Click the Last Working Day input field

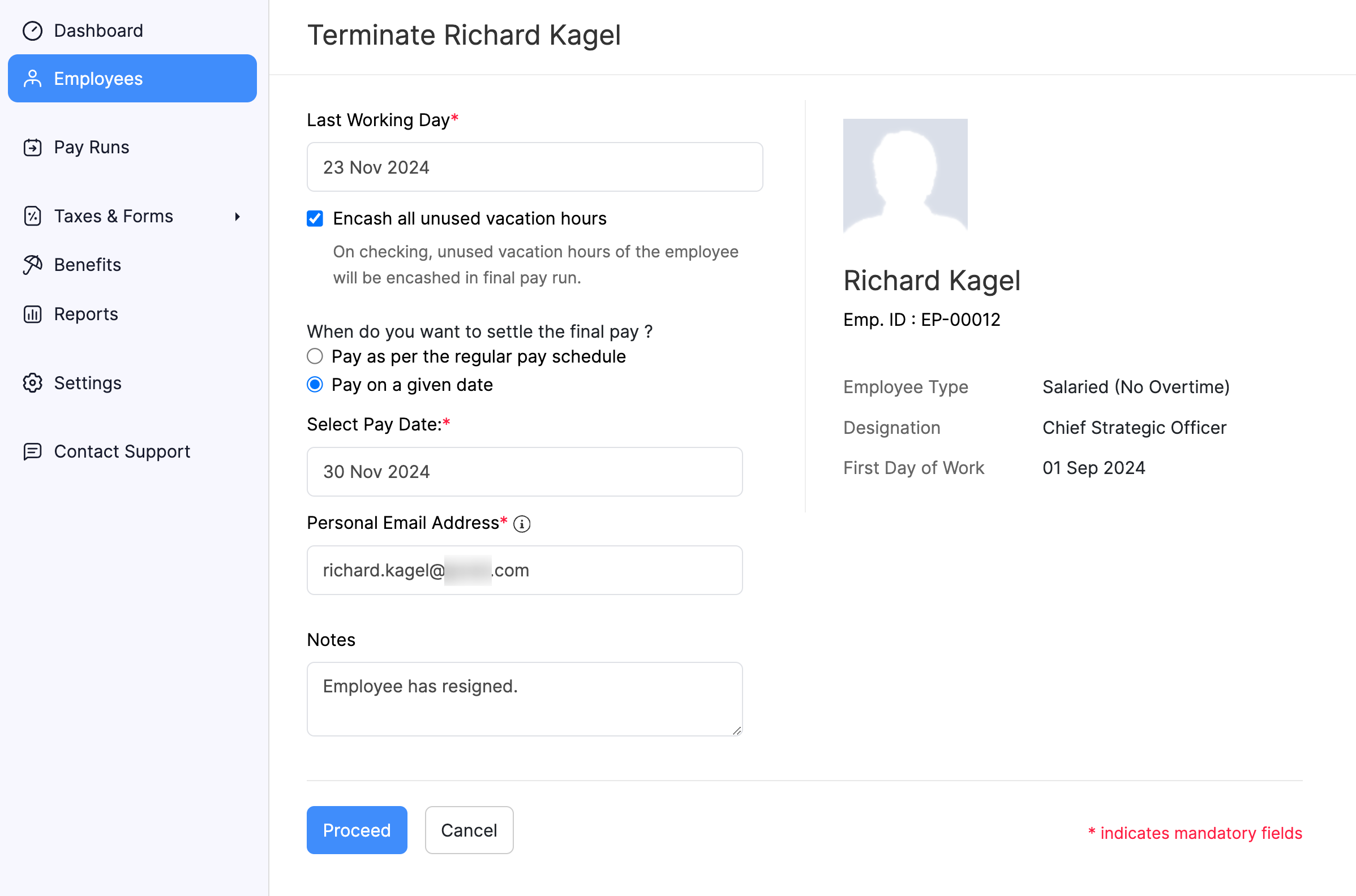coord(535,167)
